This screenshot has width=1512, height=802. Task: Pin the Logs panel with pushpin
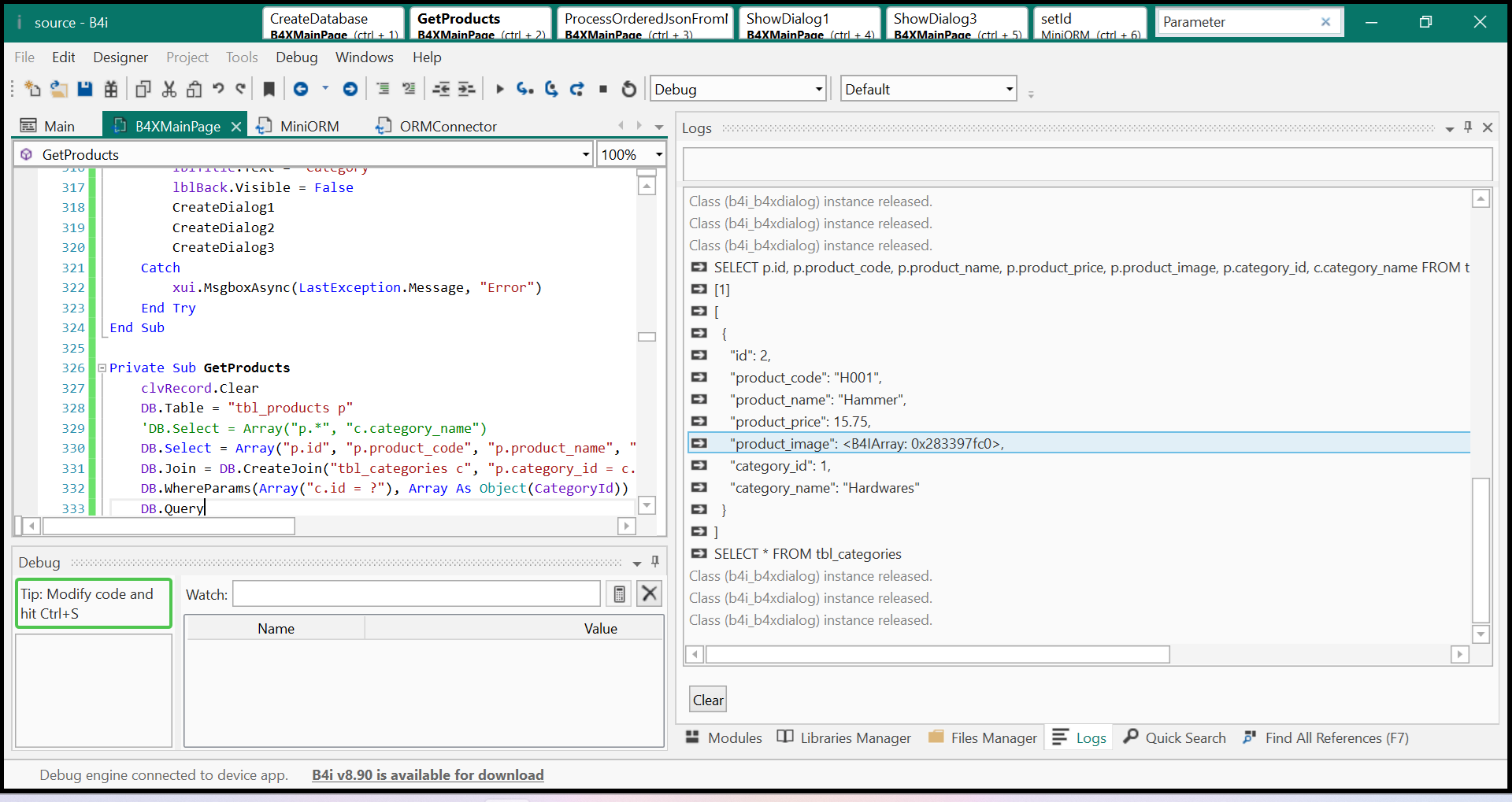coord(1468,128)
